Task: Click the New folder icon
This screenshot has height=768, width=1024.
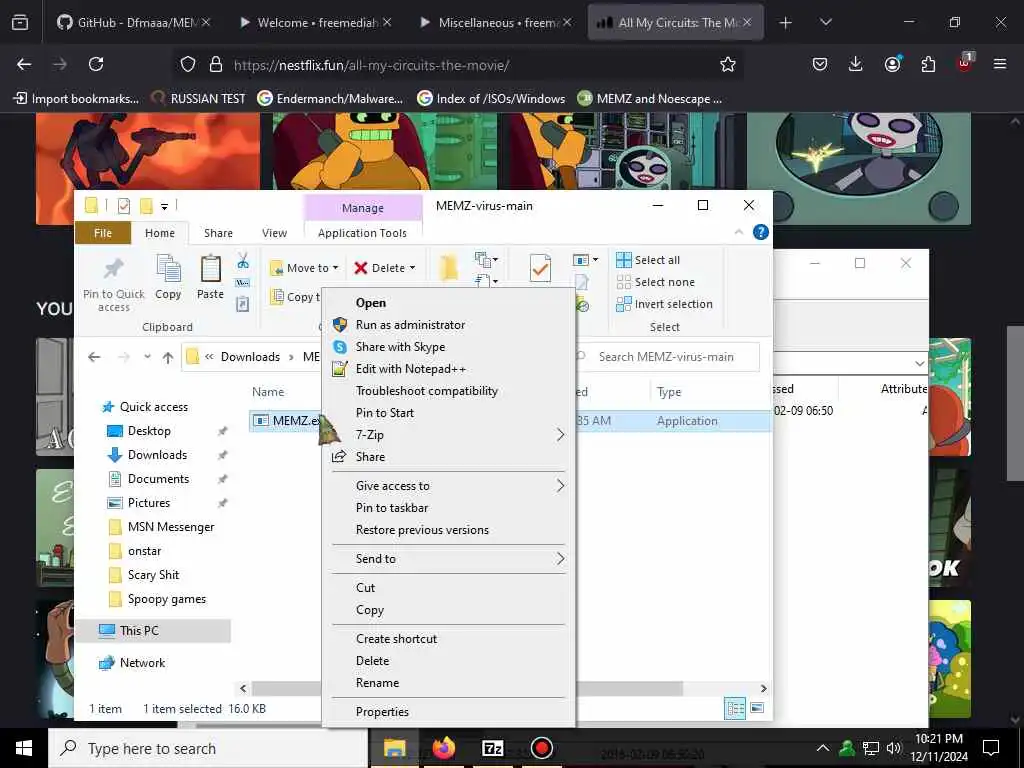Action: 449,268
